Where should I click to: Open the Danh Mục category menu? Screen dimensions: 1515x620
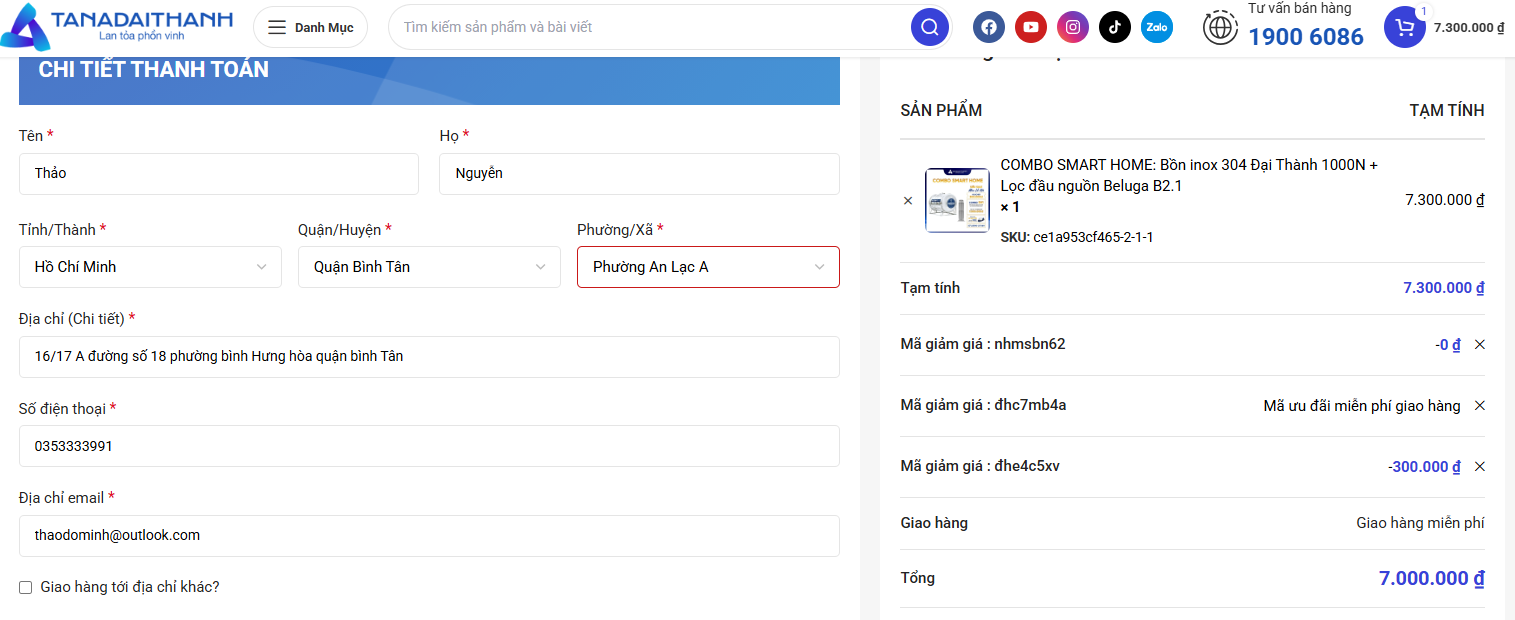coord(310,27)
